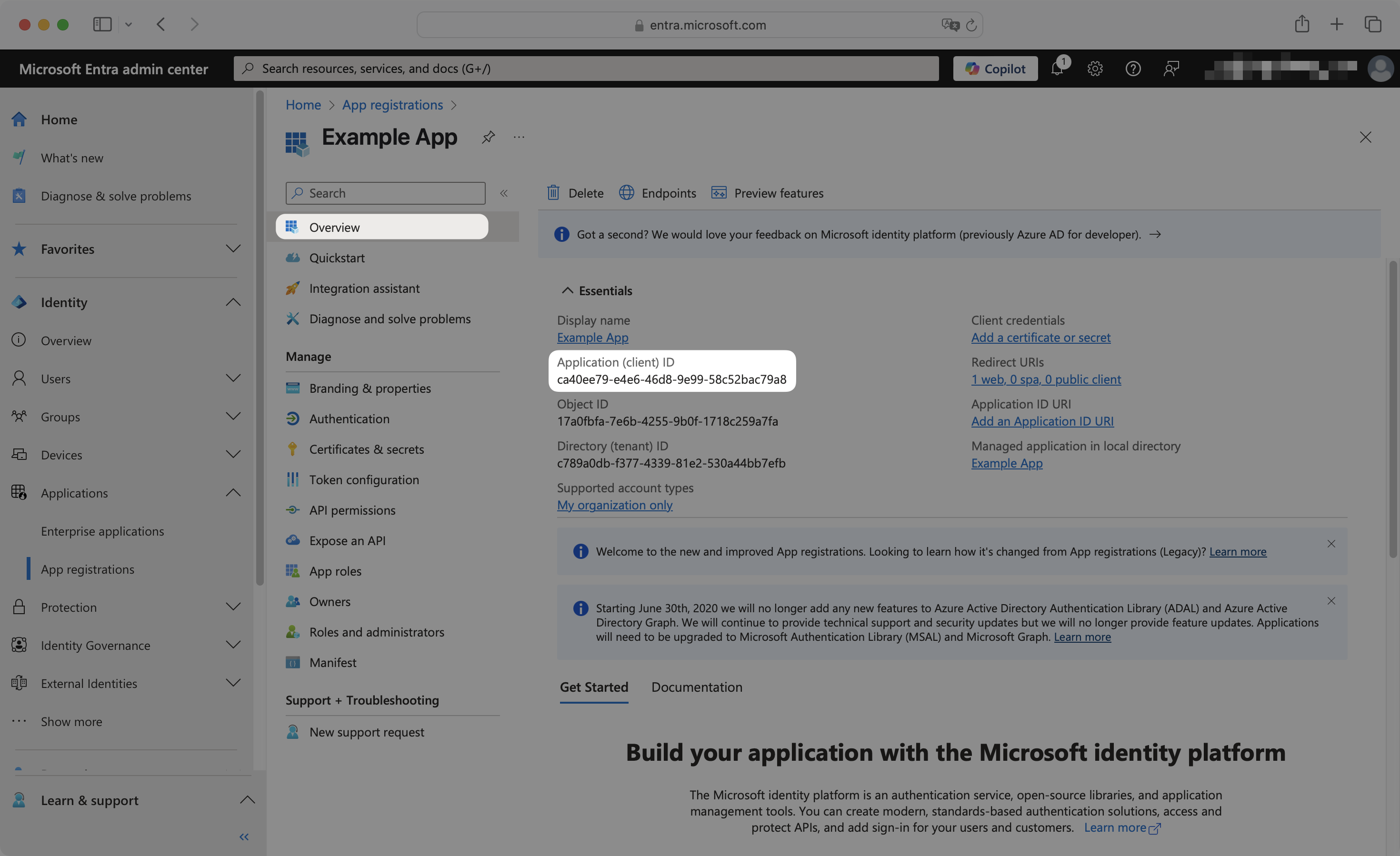Click the Search field above Overview
Viewport: 1400px width, 856px height.
click(x=385, y=192)
